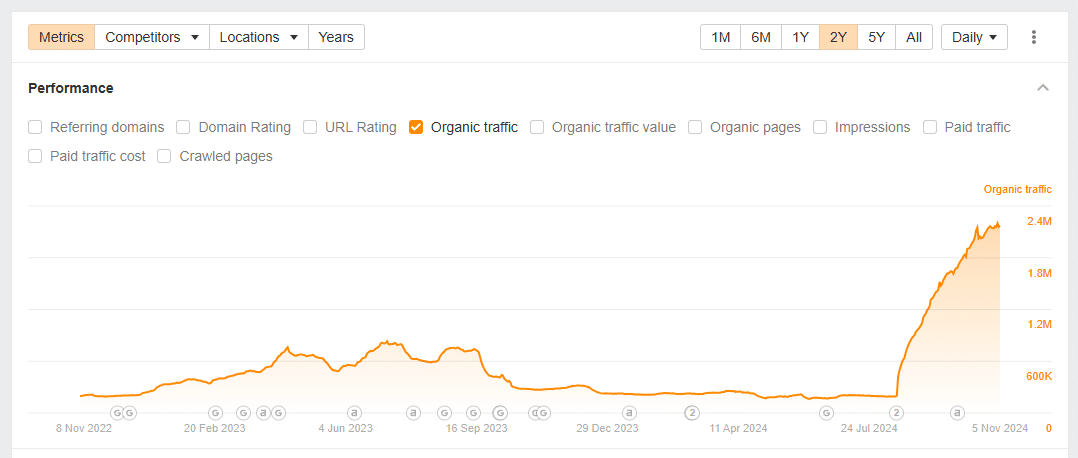
Task: Click the 'a' marker near 29 Dec 2023
Action: coord(629,412)
